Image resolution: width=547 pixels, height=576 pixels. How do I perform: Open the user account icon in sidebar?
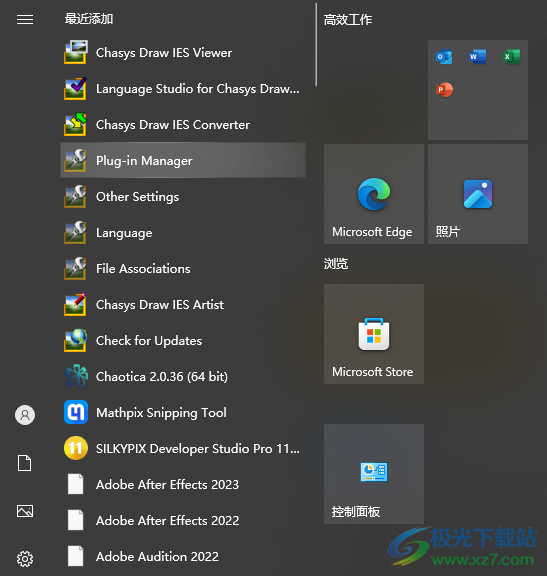[25, 415]
